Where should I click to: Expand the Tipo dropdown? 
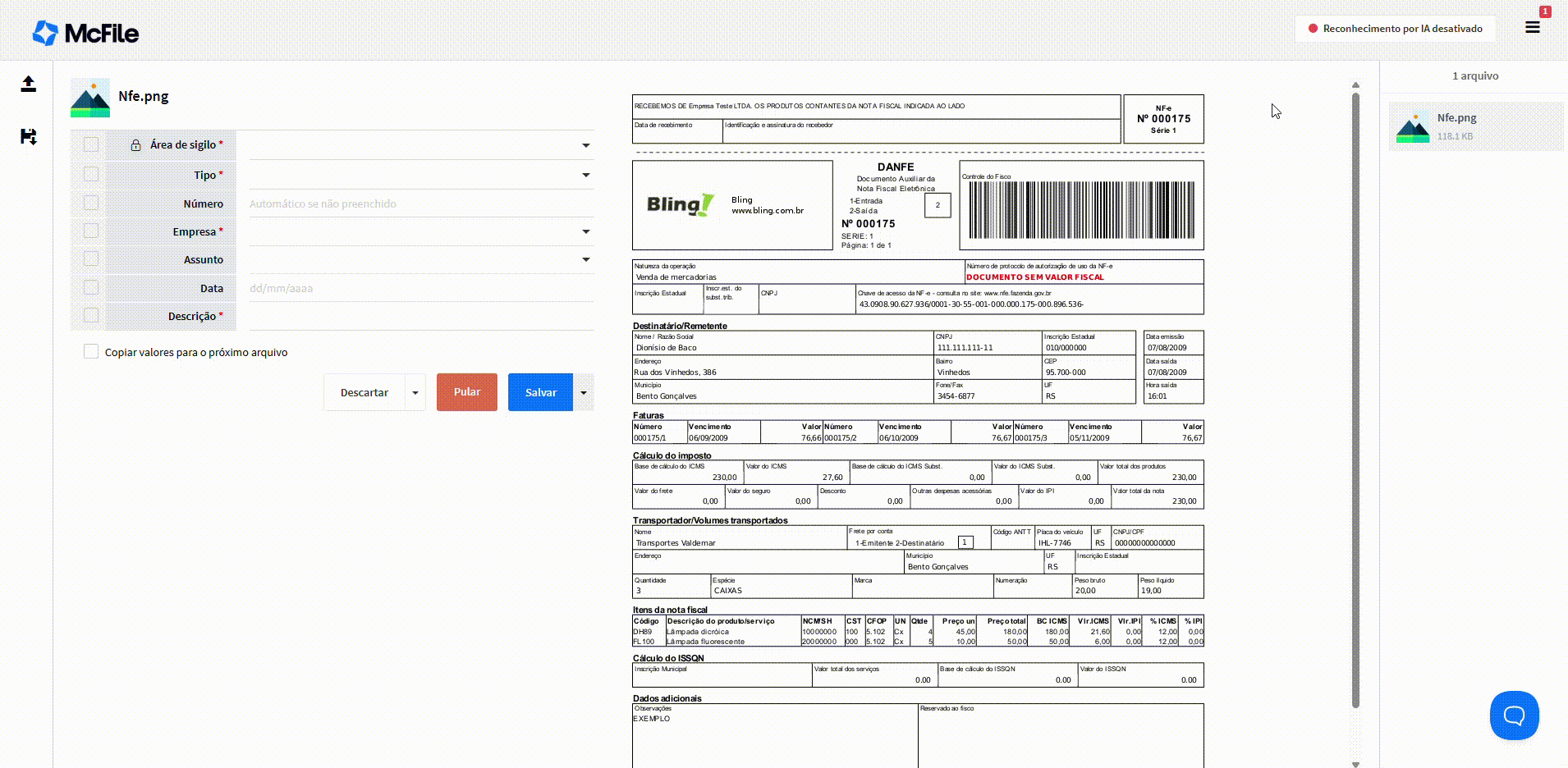(x=585, y=175)
